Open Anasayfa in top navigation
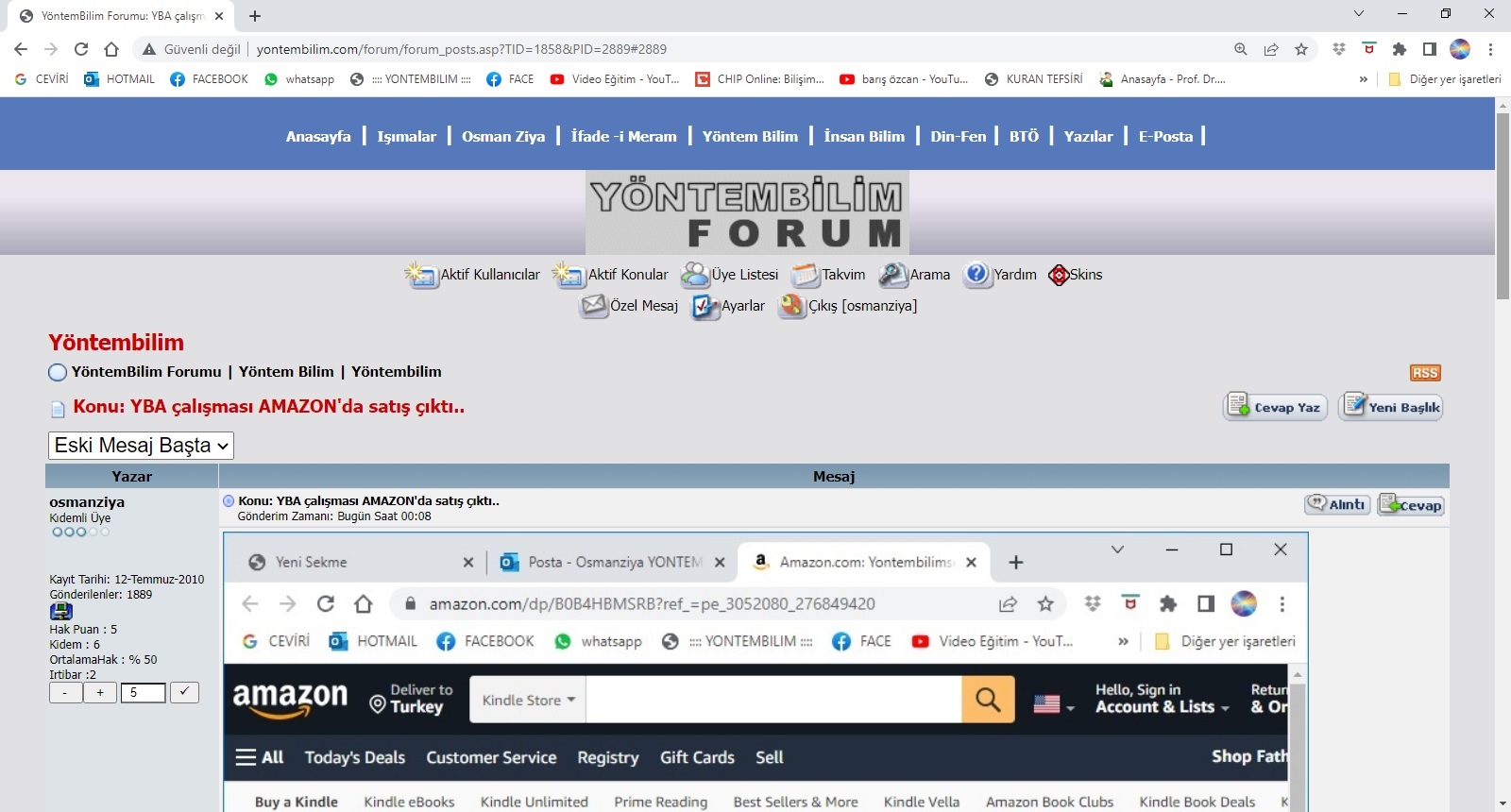The width and height of the screenshot is (1511, 812). pyautogui.click(x=318, y=136)
